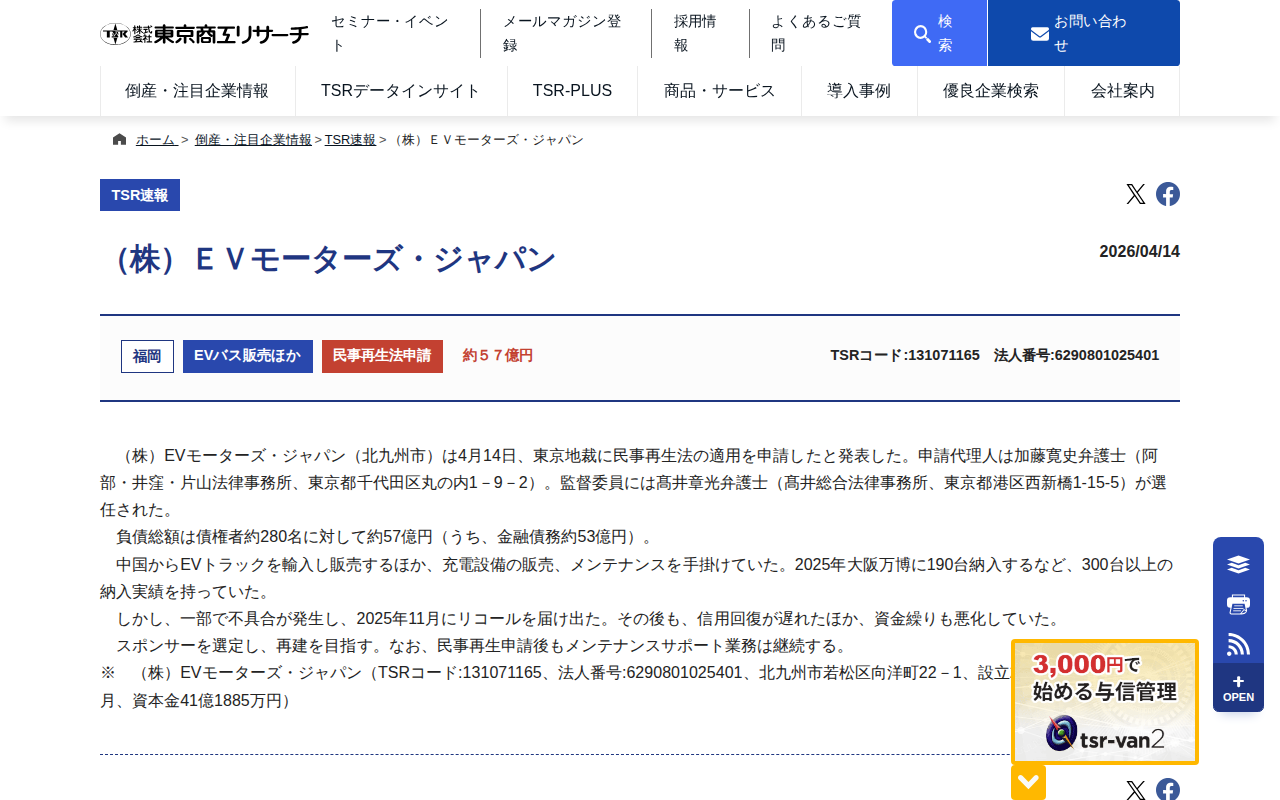Click the blue TSR速報 category label
The width and height of the screenshot is (1280, 800).
coord(140,195)
